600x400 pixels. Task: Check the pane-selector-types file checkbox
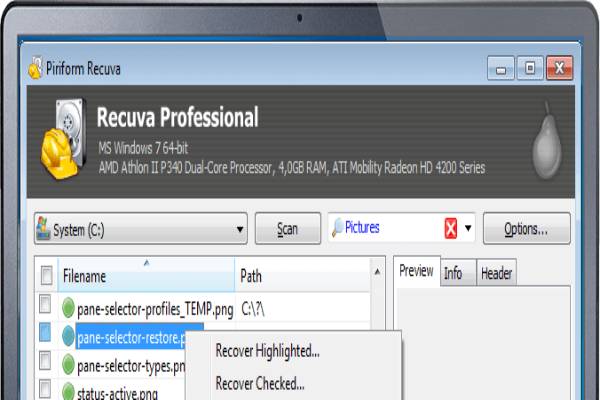click(45, 361)
